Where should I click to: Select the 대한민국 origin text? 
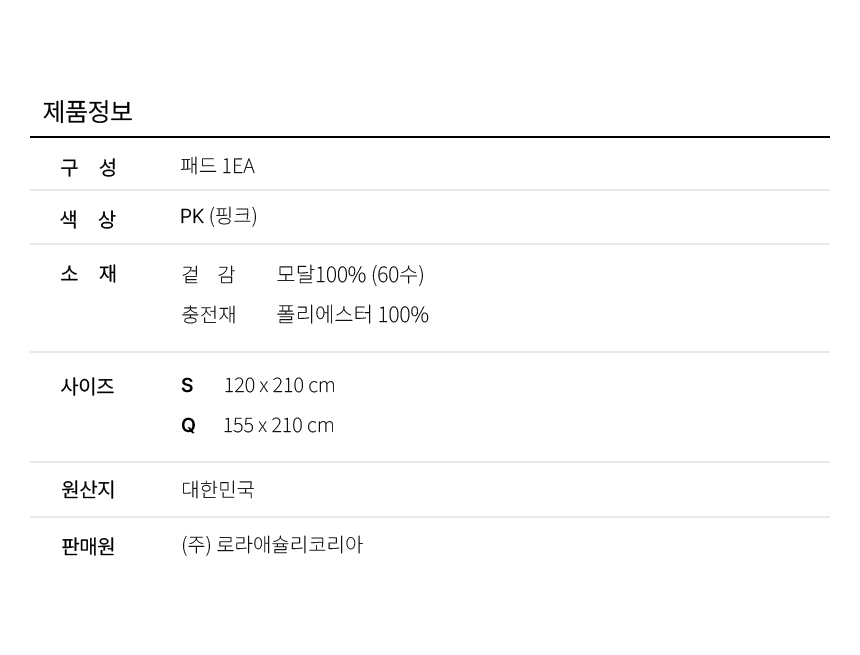[x=218, y=489]
